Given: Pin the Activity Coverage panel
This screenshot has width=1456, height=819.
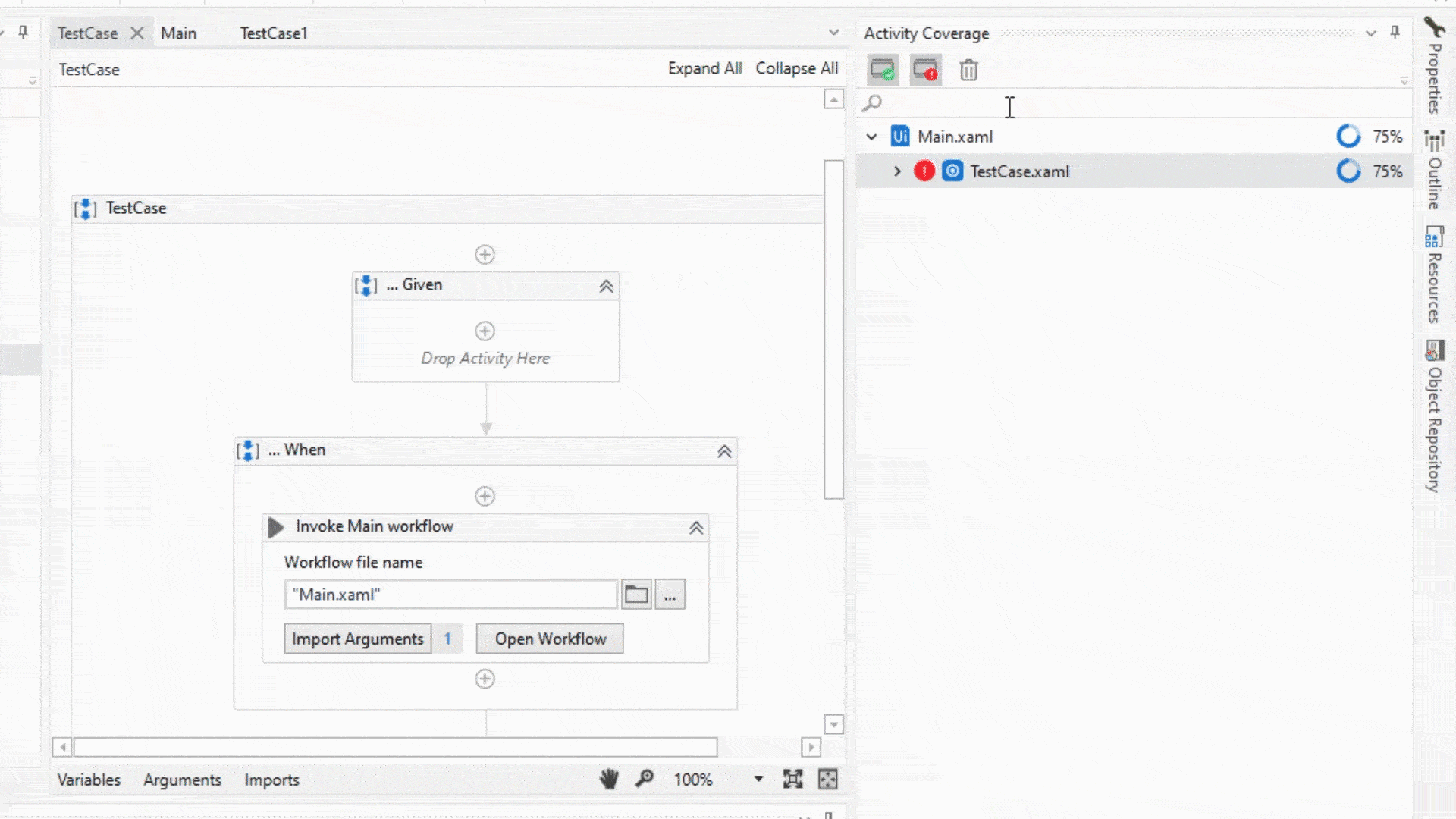Looking at the screenshot, I should point(1395,33).
